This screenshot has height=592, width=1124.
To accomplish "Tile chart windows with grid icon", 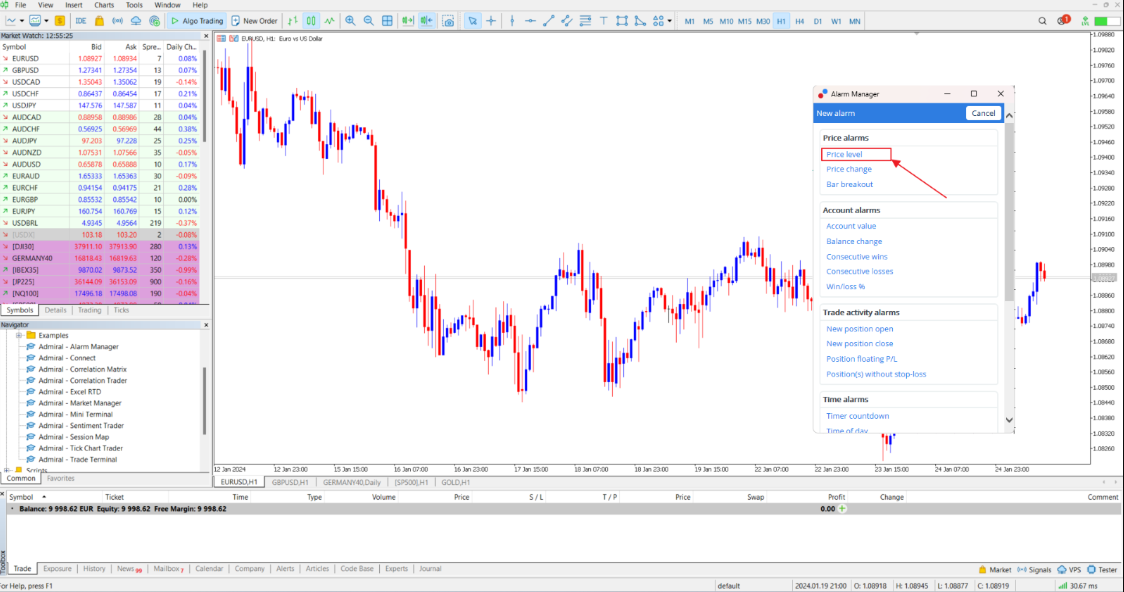I will coord(387,21).
